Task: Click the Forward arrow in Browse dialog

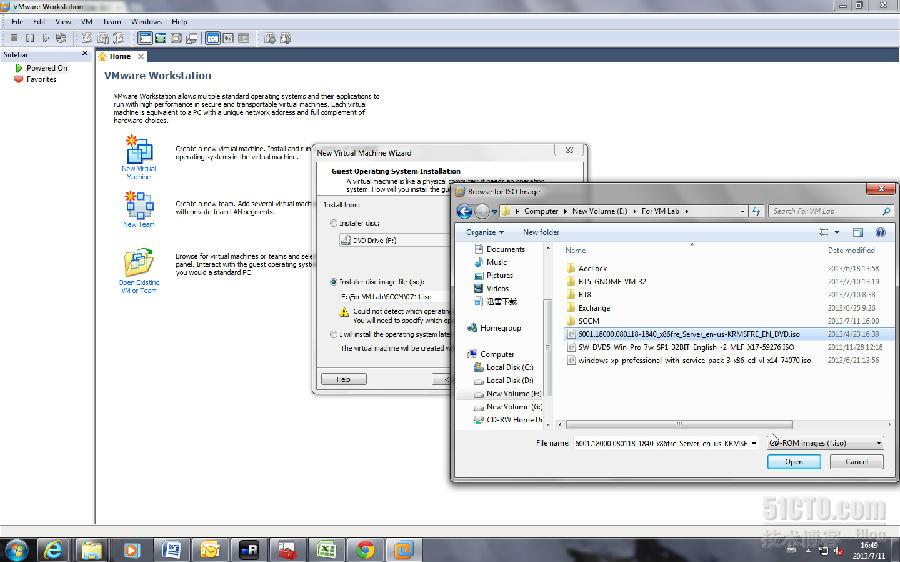Action: pyautogui.click(x=482, y=211)
